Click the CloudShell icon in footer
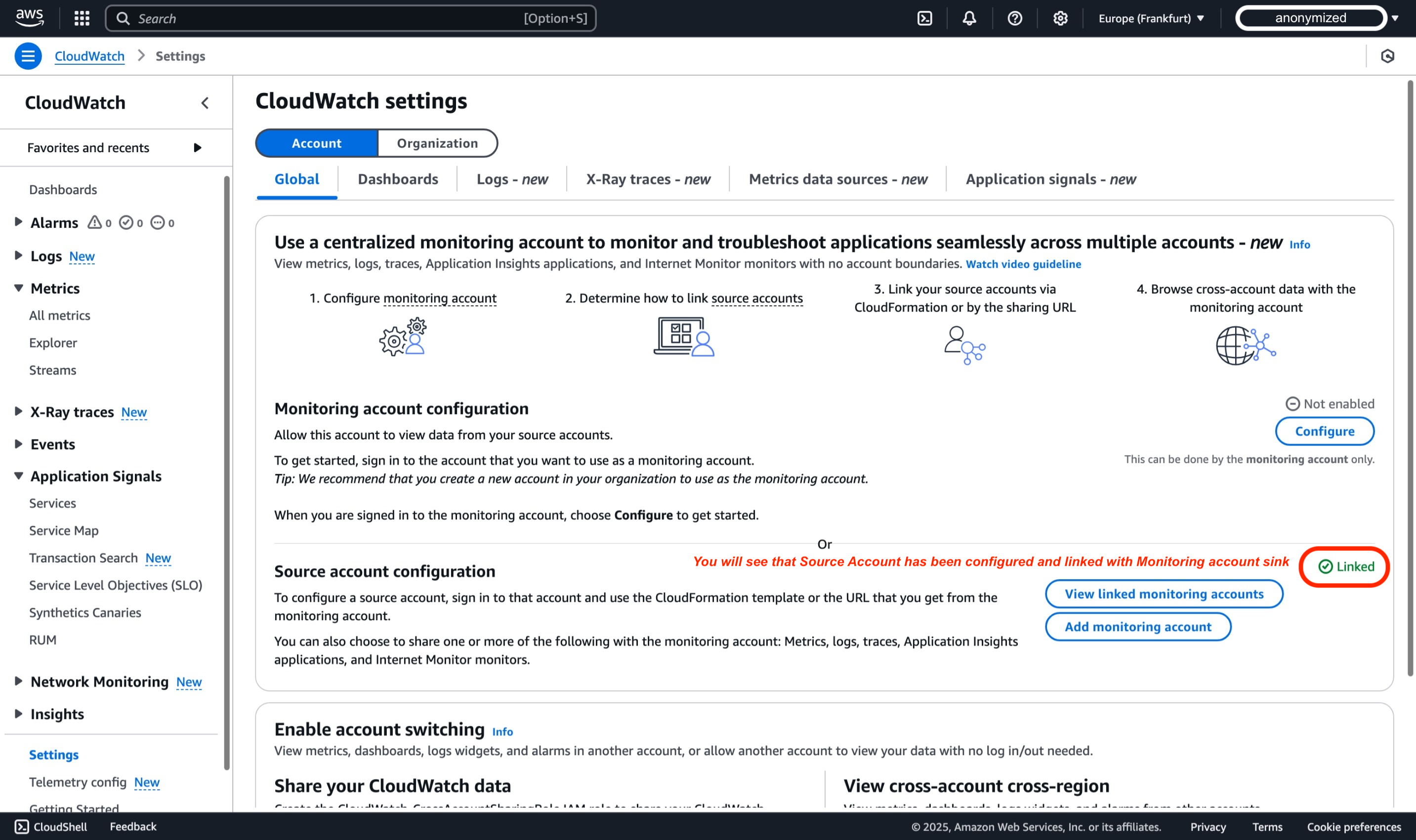1416x840 pixels. click(22, 827)
